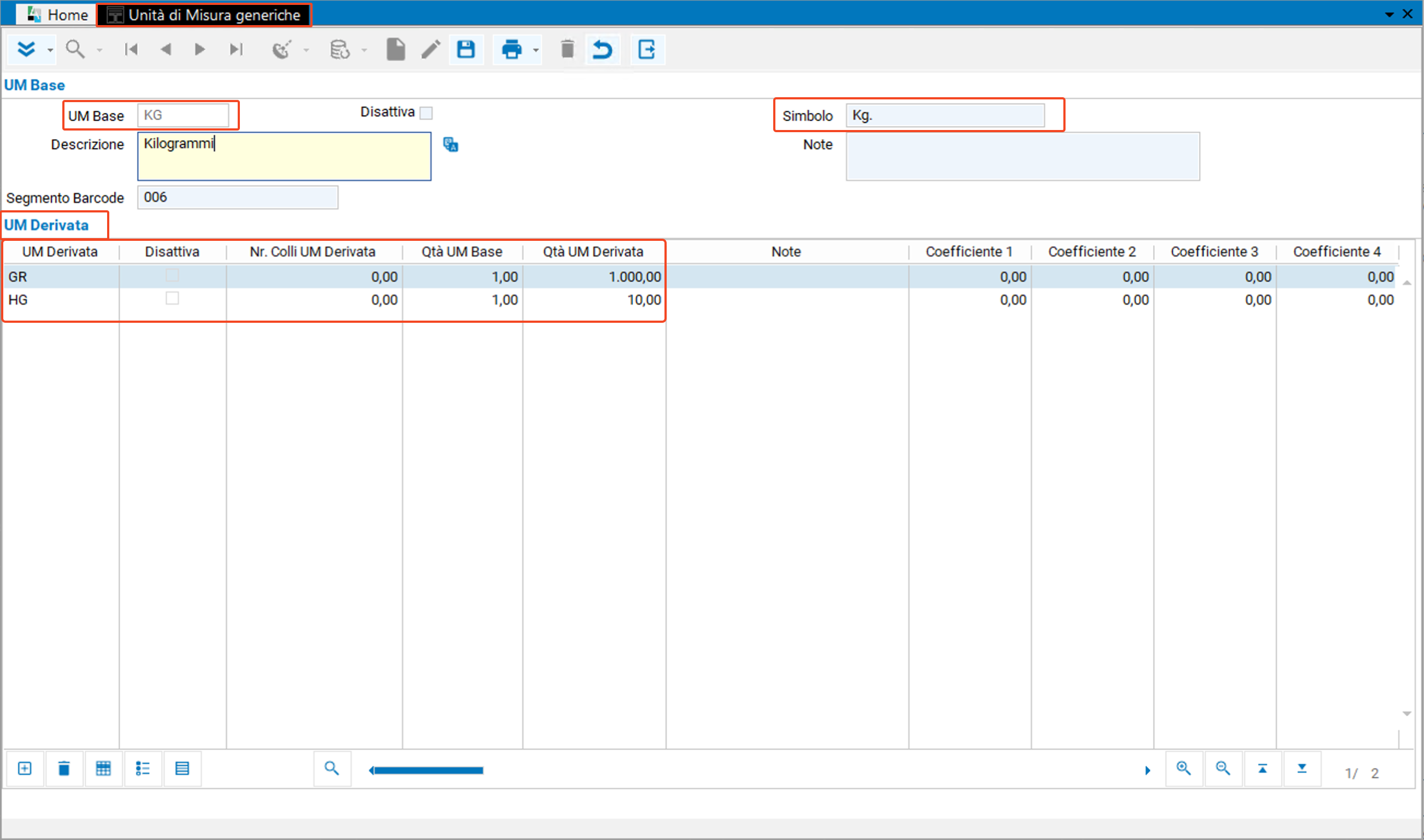Click the pencil edit icon
The height and width of the screenshot is (840, 1424).
coord(430,49)
